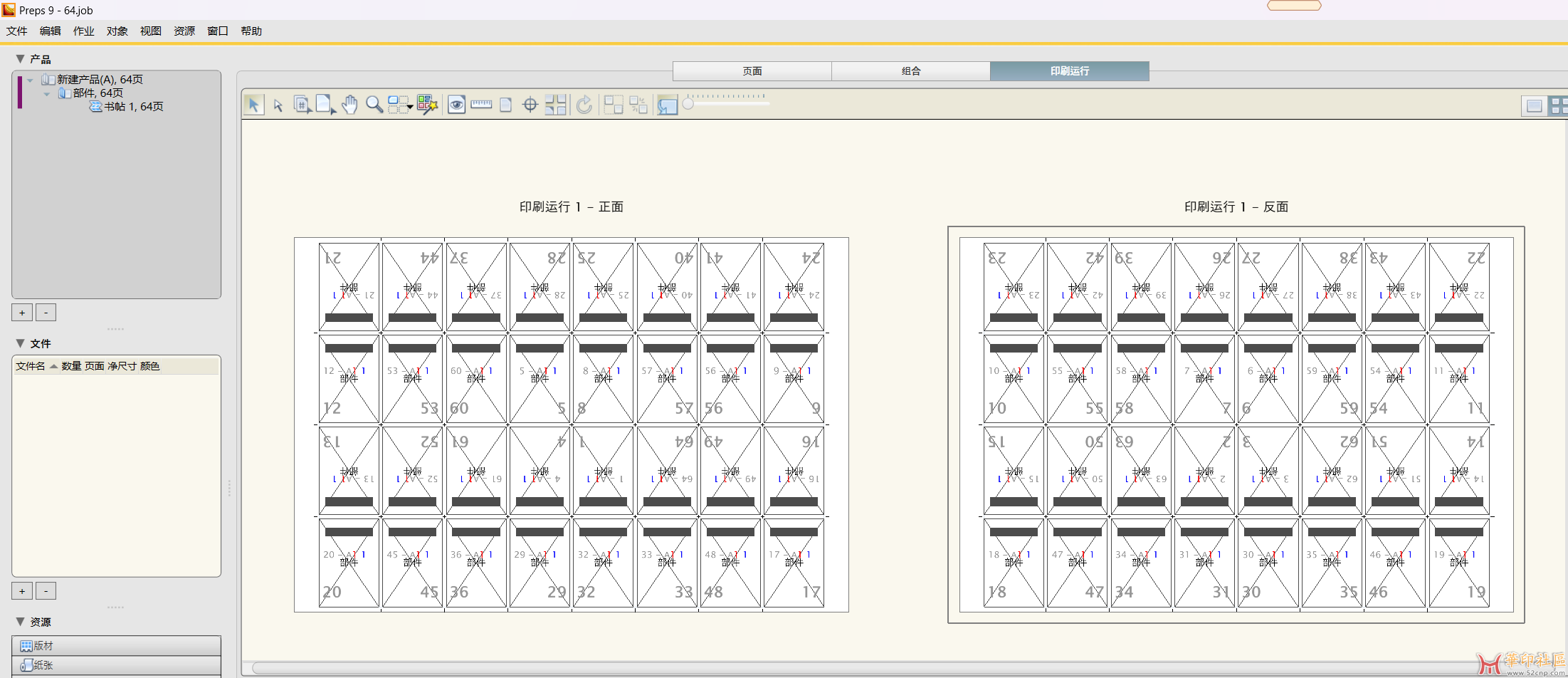
Task: Select the main arrow selection tool
Action: point(253,105)
